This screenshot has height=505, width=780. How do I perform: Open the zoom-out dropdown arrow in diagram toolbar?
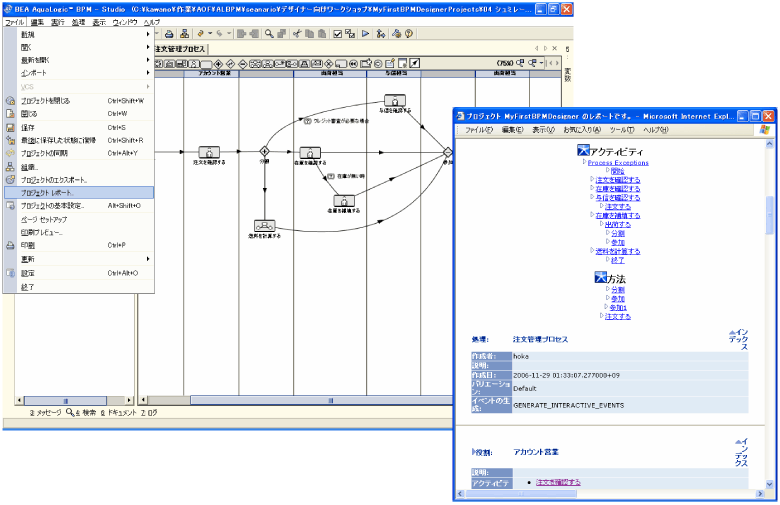pos(541,63)
